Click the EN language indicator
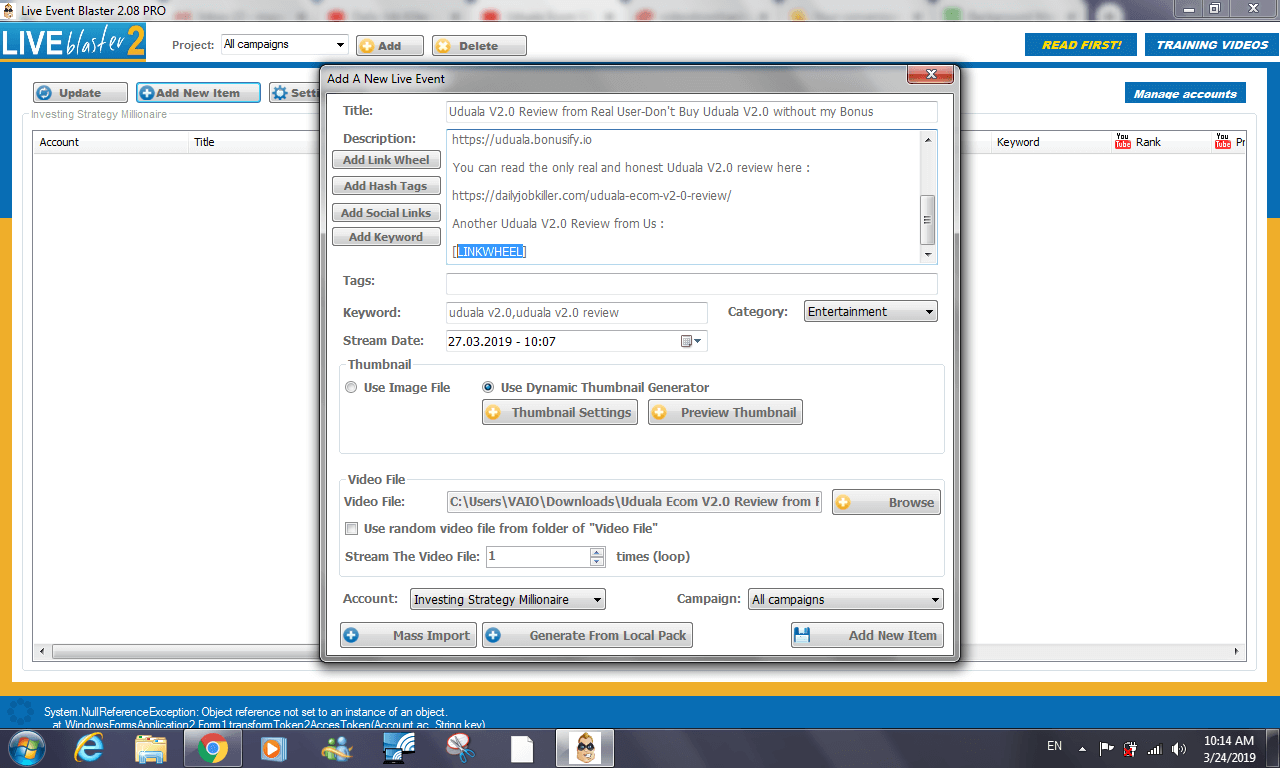Screen dimensions: 1280x768 pyautogui.click(x=1054, y=746)
